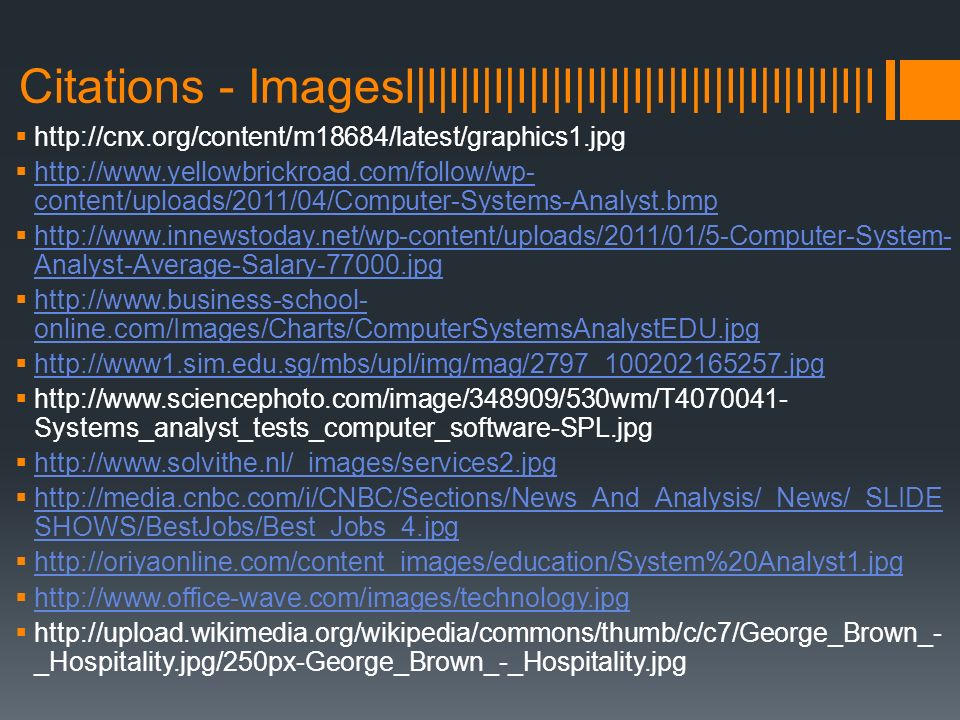Open the office-wave.com technology.jpg link
Viewport: 960px width, 720px height.
pyautogui.click(x=332, y=598)
